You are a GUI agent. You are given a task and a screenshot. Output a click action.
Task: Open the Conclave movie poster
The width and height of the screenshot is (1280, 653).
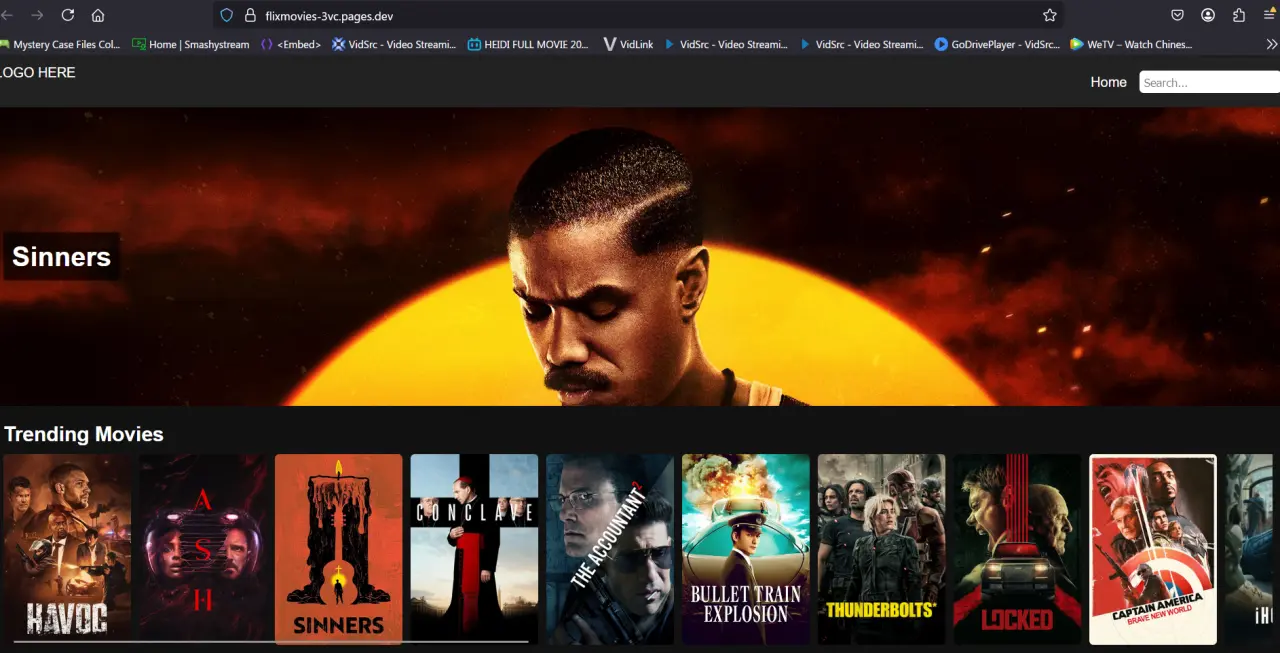coord(474,549)
